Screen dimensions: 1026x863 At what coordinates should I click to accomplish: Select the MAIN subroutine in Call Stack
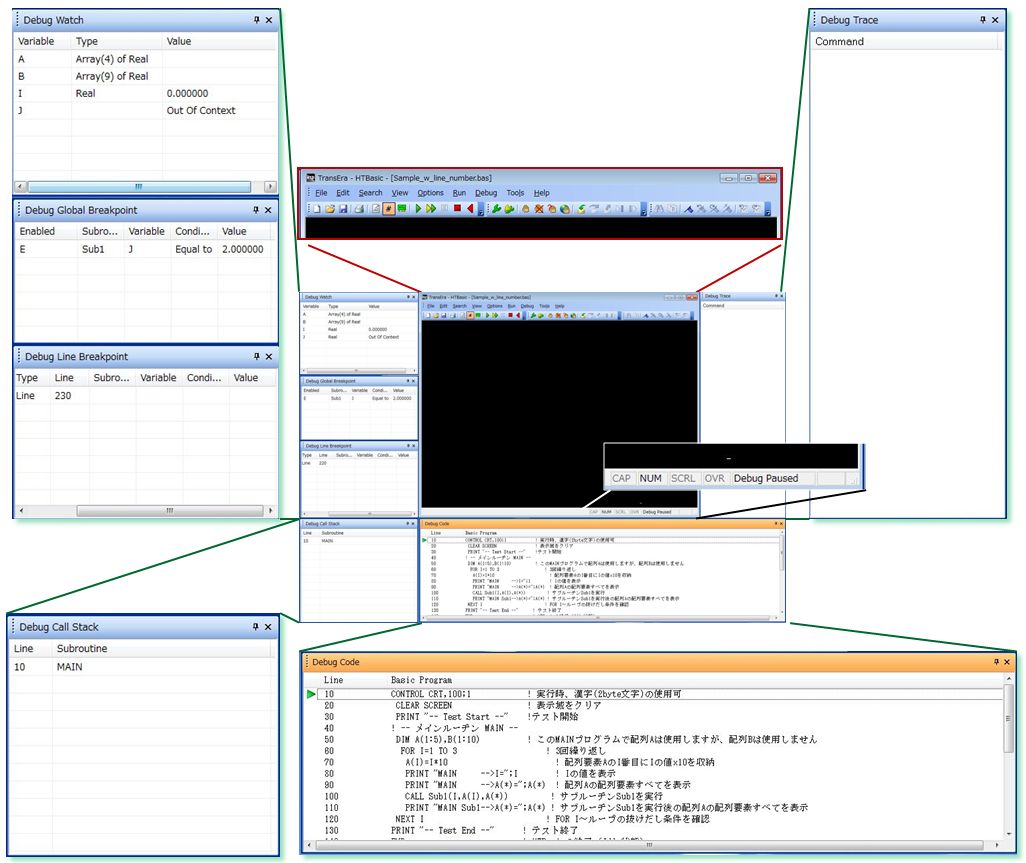pos(69,667)
